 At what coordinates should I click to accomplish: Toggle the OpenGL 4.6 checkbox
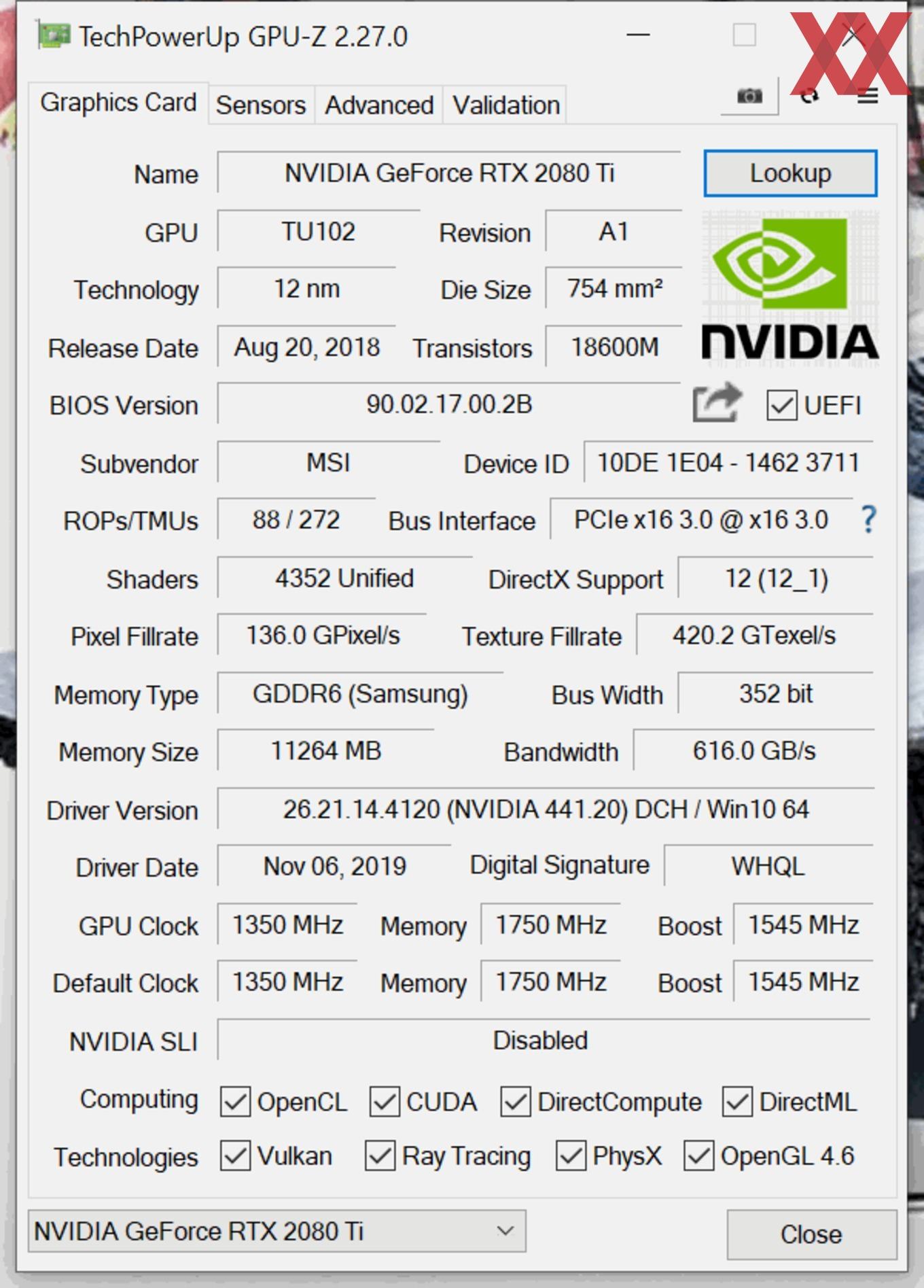click(x=699, y=1156)
